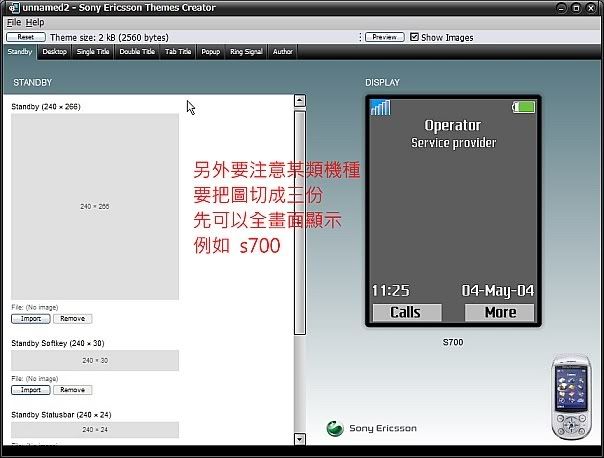
Task: Click the application icon in the title bar
Action: [x=13, y=7]
